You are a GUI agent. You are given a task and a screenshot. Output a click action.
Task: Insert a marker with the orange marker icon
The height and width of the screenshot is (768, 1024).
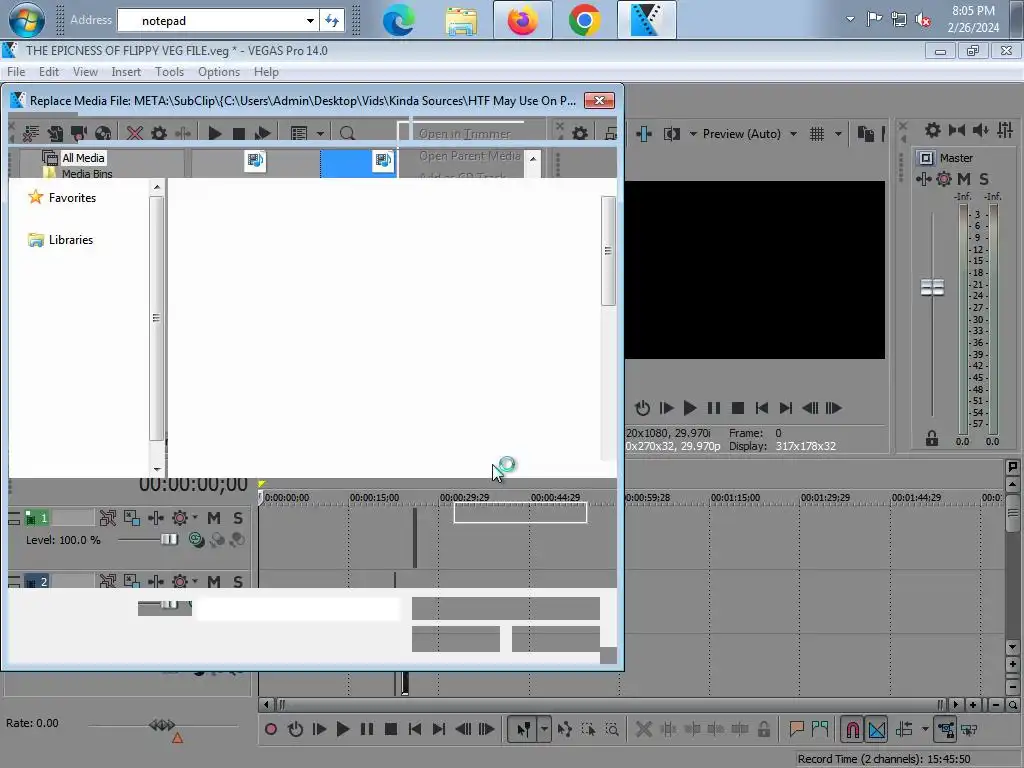[796, 728]
